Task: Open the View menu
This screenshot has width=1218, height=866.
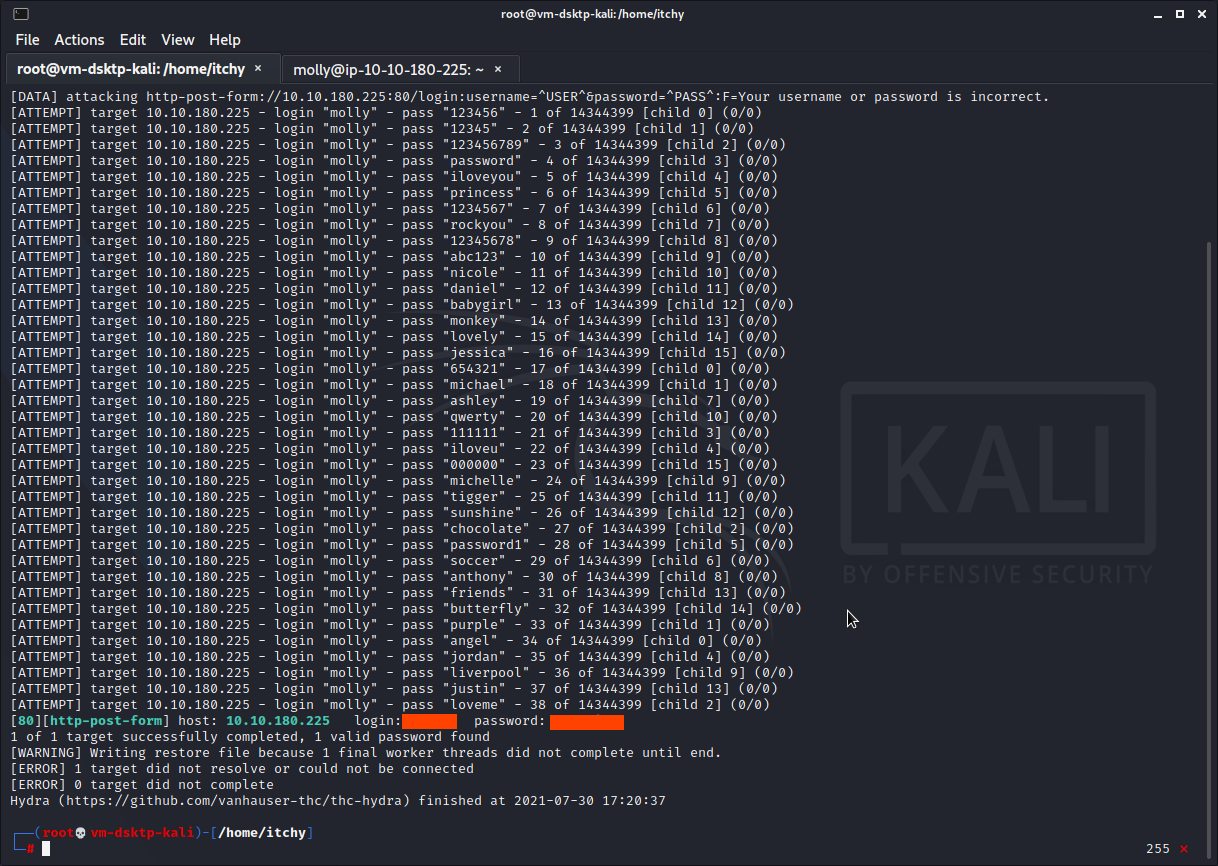Action: coord(177,40)
